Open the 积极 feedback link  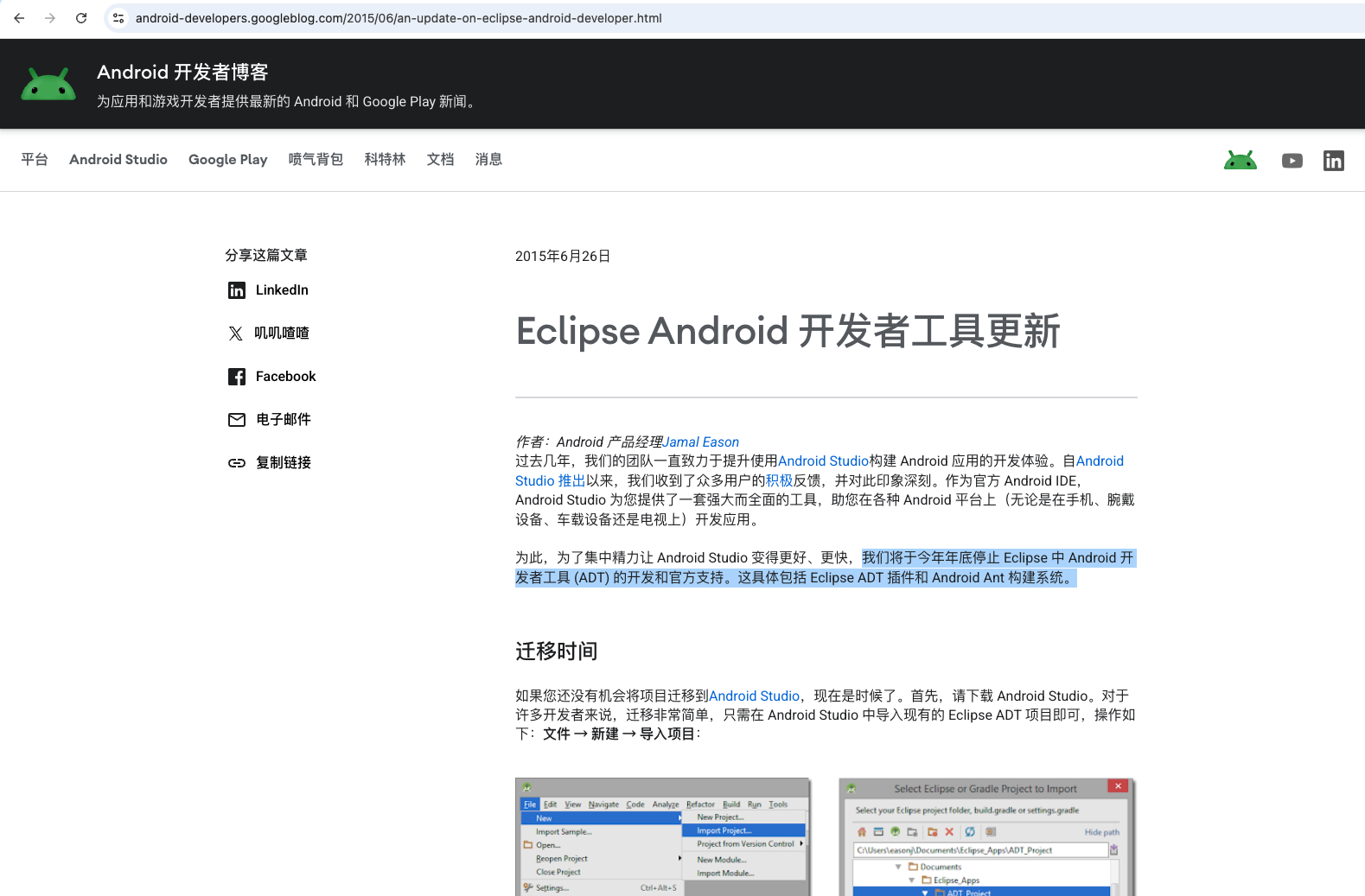coord(779,481)
